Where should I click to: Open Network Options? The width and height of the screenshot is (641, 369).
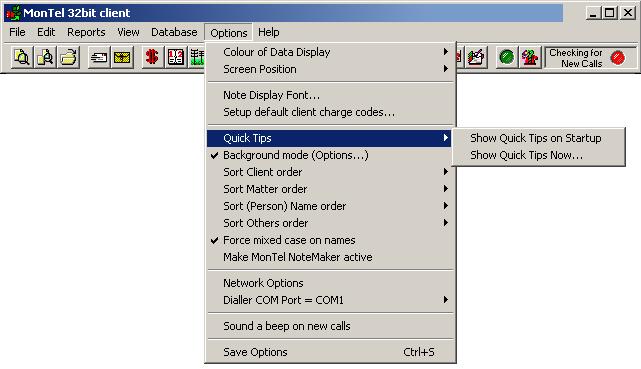329,283
